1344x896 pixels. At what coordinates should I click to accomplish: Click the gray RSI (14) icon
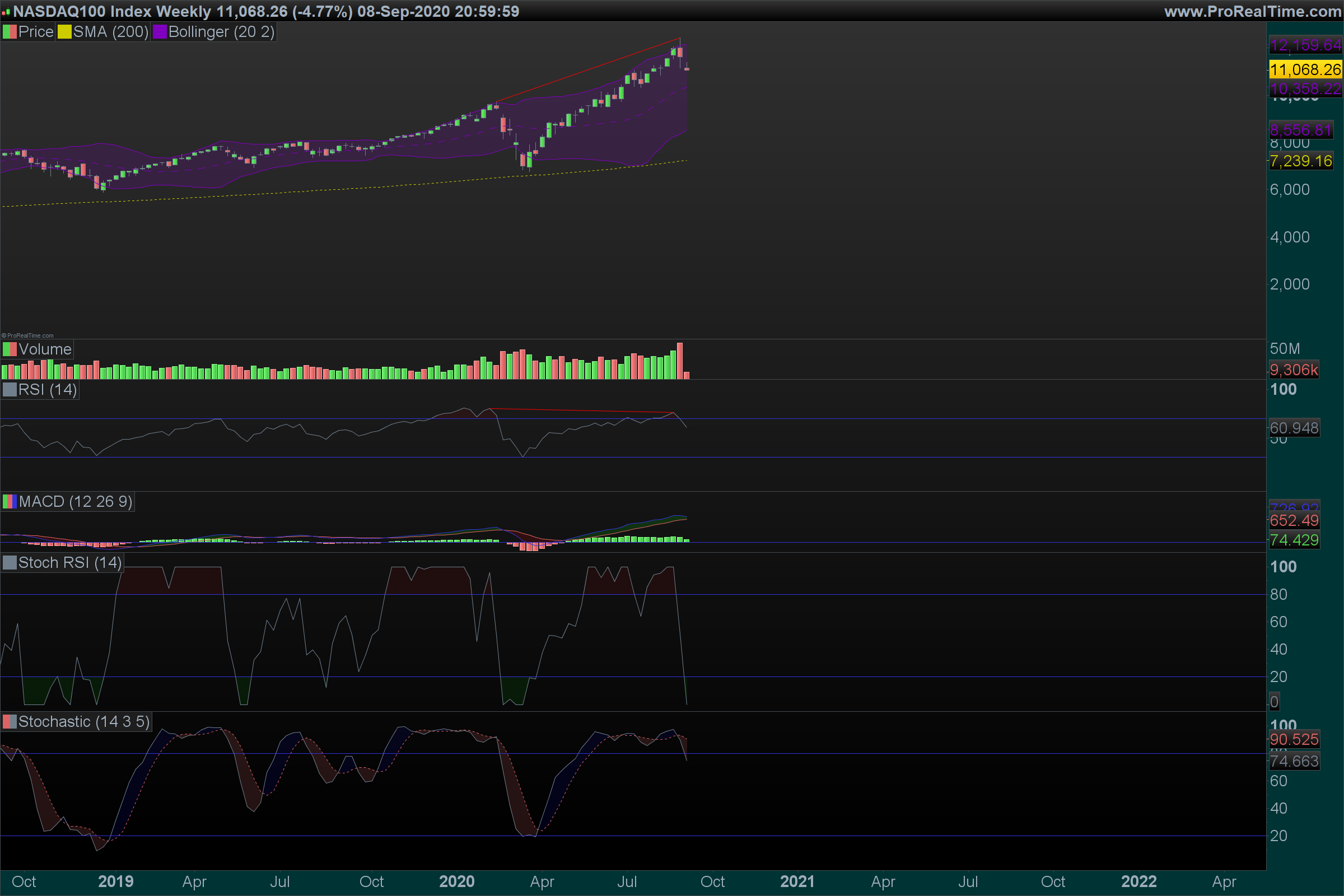(10, 390)
